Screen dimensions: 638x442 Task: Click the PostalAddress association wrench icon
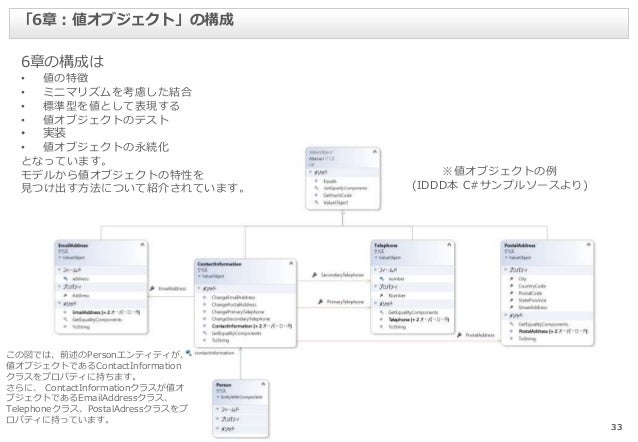pos(459,335)
